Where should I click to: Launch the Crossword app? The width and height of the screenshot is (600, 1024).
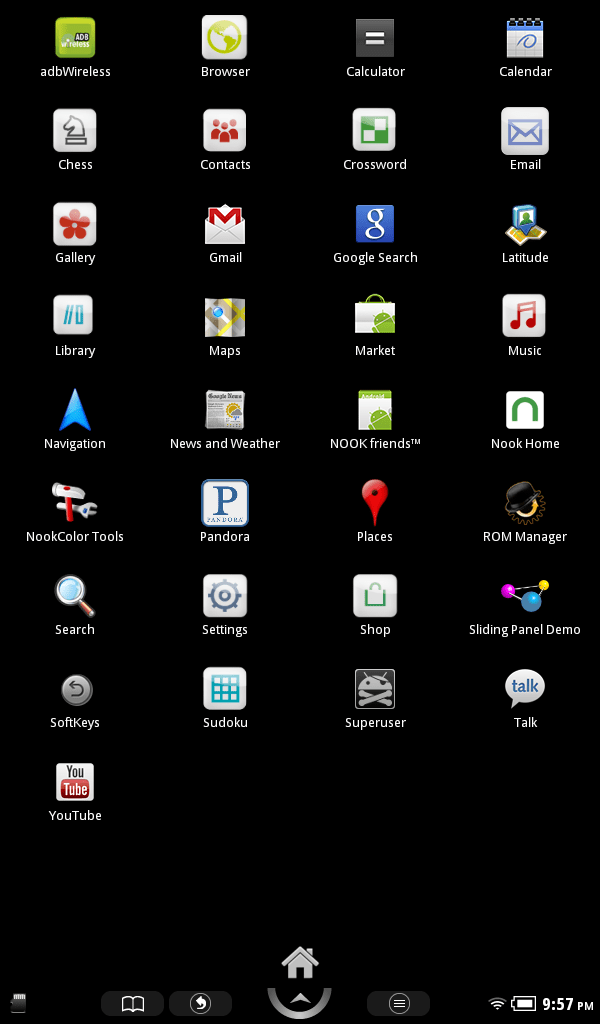pos(375,131)
